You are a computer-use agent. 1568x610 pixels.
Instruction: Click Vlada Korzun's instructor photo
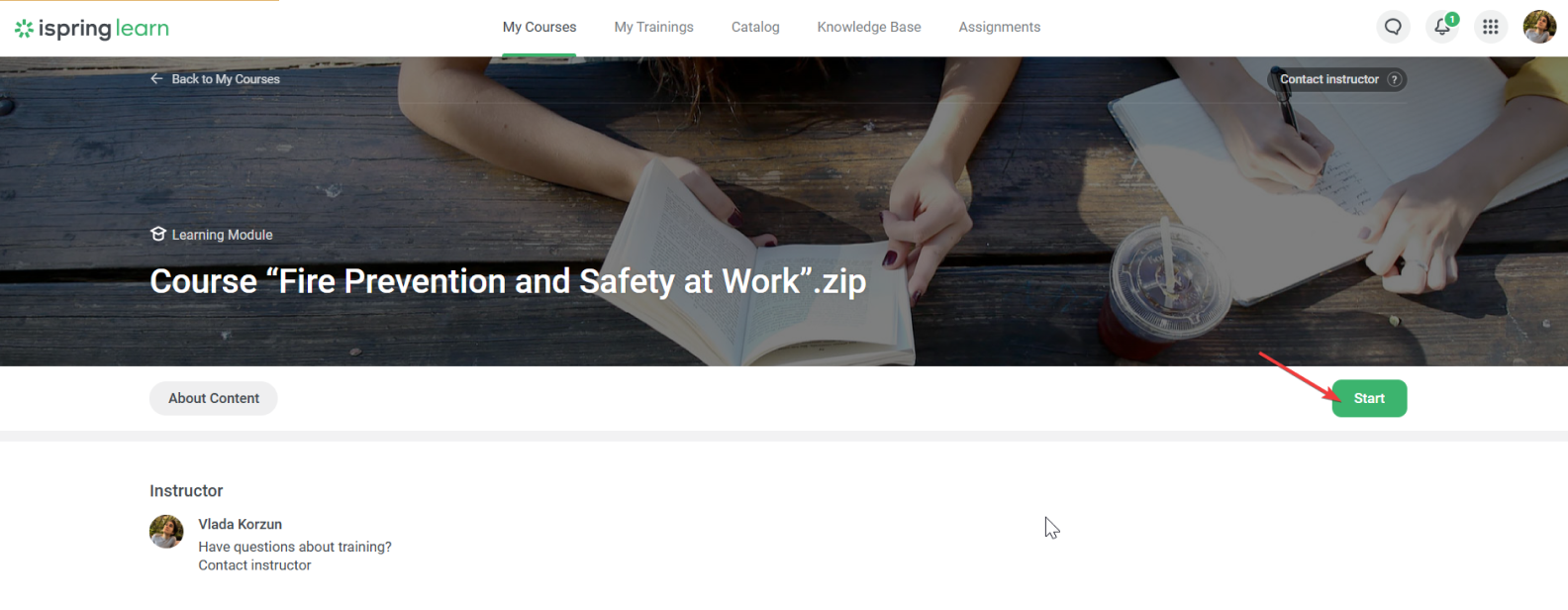(166, 532)
